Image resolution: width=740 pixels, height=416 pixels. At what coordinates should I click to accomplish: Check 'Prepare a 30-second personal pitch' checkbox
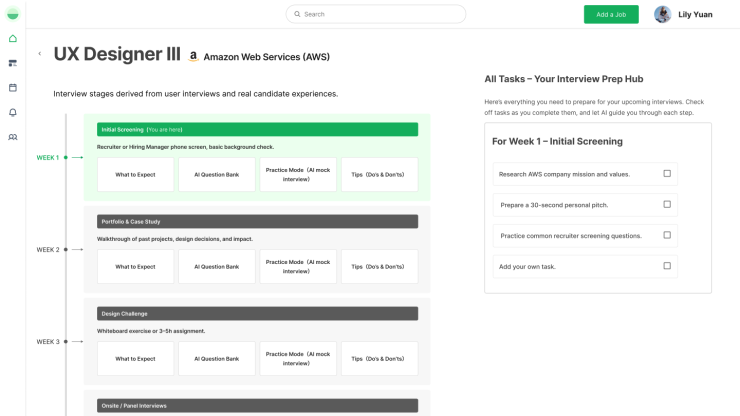pyautogui.click(x=667, y=205)
